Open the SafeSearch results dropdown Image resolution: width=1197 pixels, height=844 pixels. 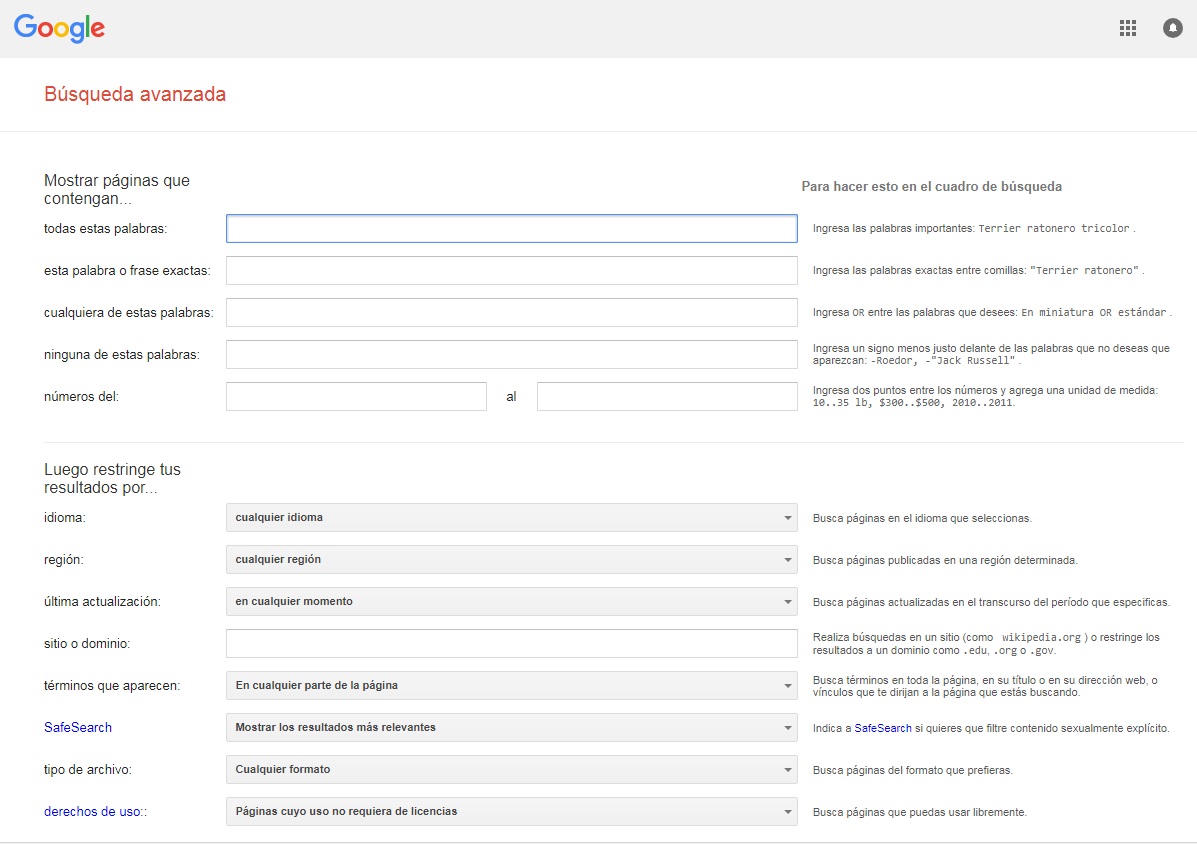[511, 728]
